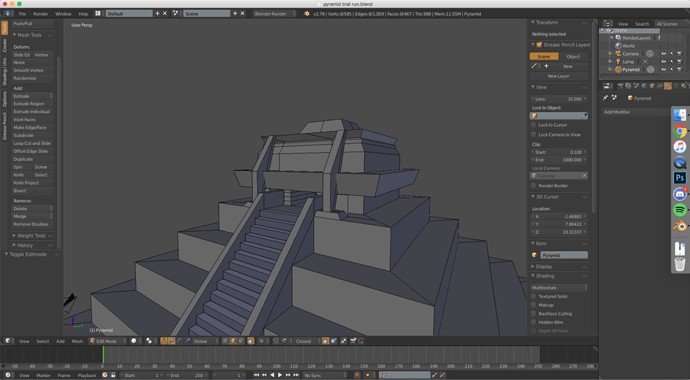Open the Blender app in the dock

[x=680, y=226]
